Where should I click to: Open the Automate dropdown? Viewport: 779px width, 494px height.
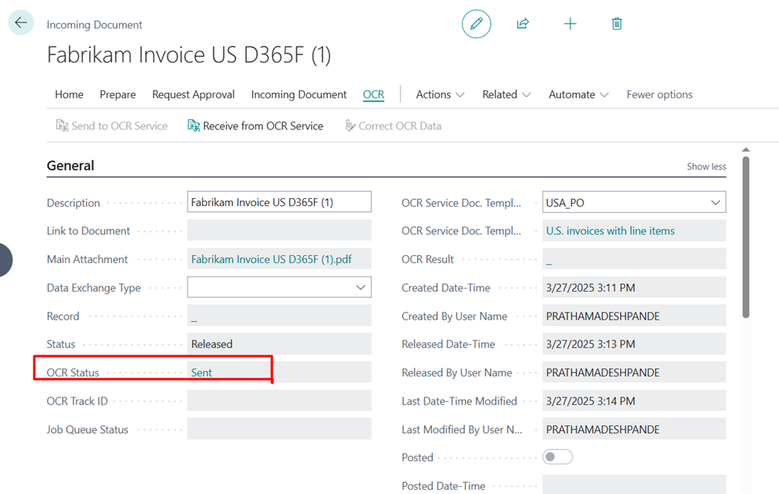pos(578,94)
